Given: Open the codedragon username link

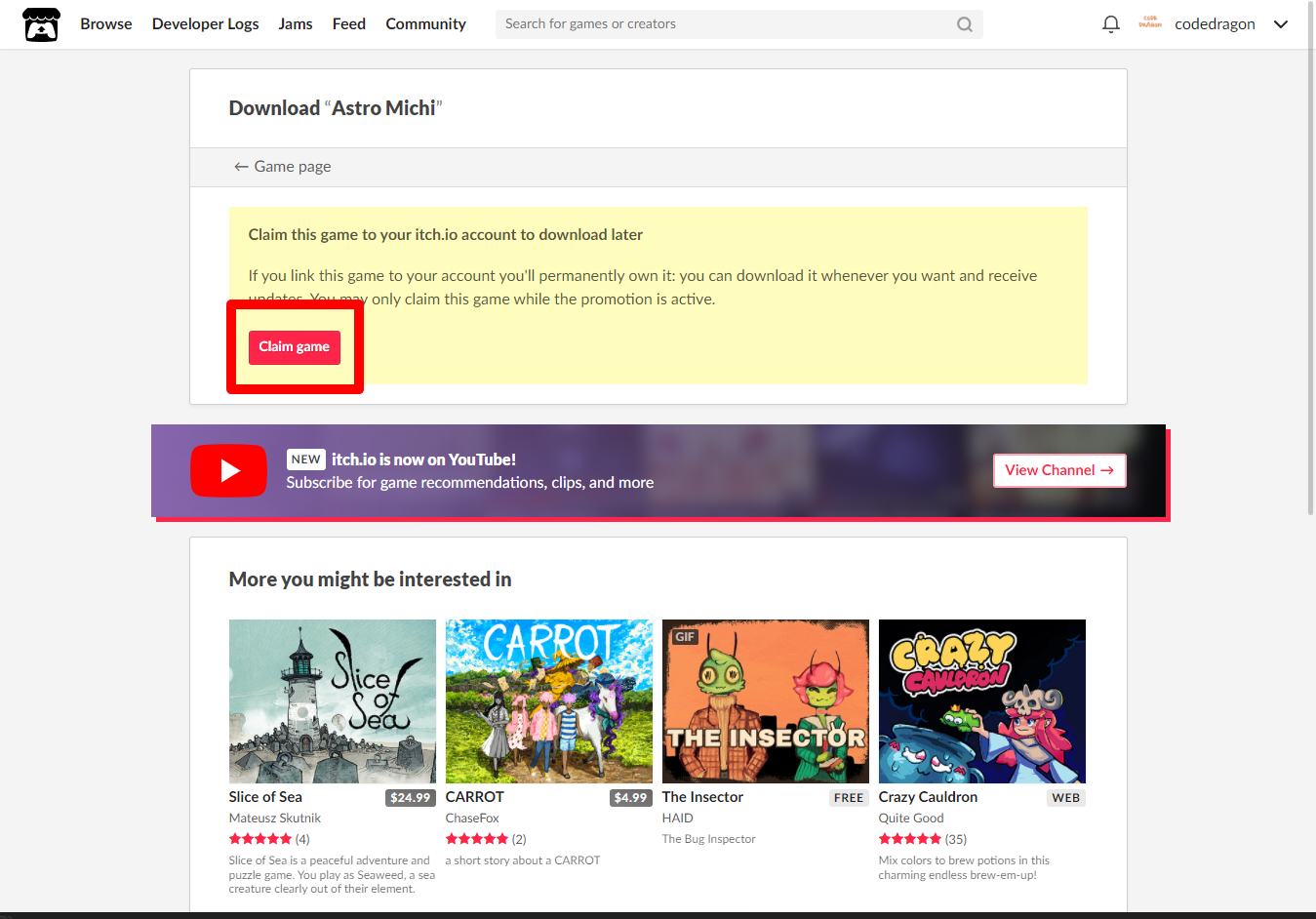Looking at the screenshot, I should coord(1215,24).
